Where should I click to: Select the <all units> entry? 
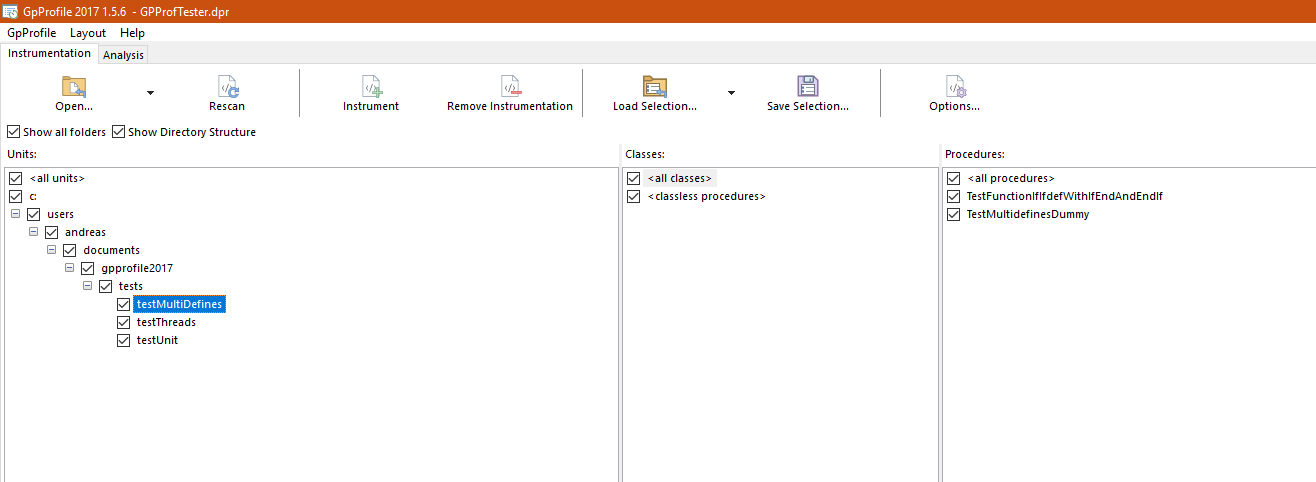(x=57, y=178)
